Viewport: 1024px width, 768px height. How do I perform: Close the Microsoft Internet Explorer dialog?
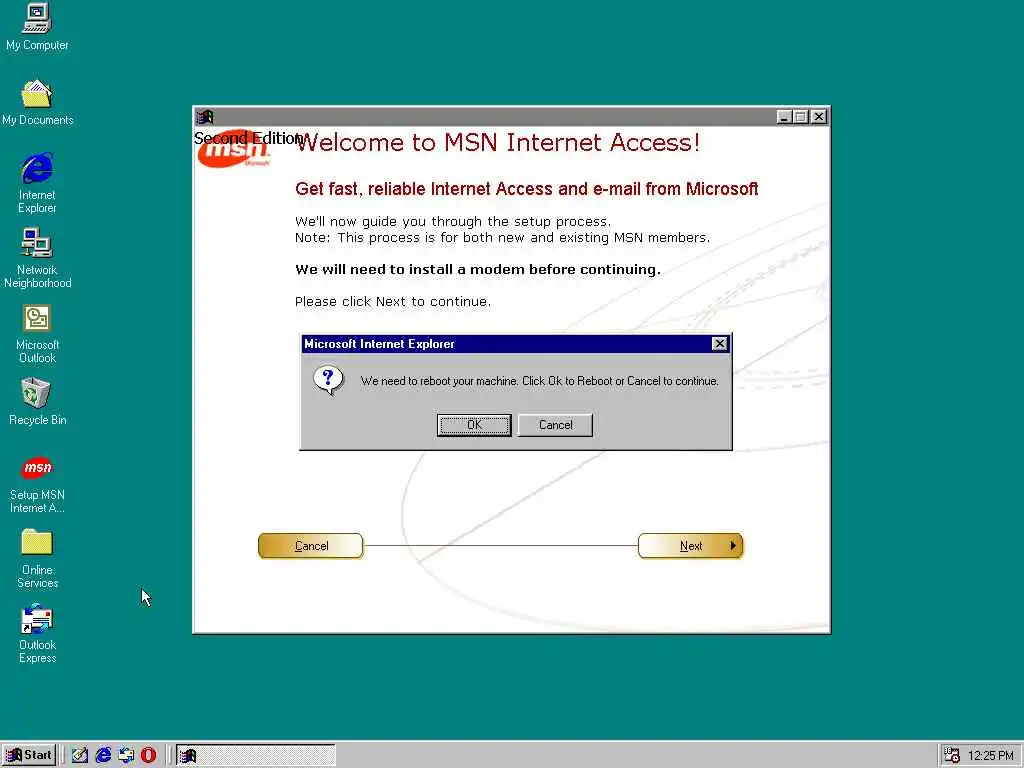pyautogui.click(x=719, y=344)
